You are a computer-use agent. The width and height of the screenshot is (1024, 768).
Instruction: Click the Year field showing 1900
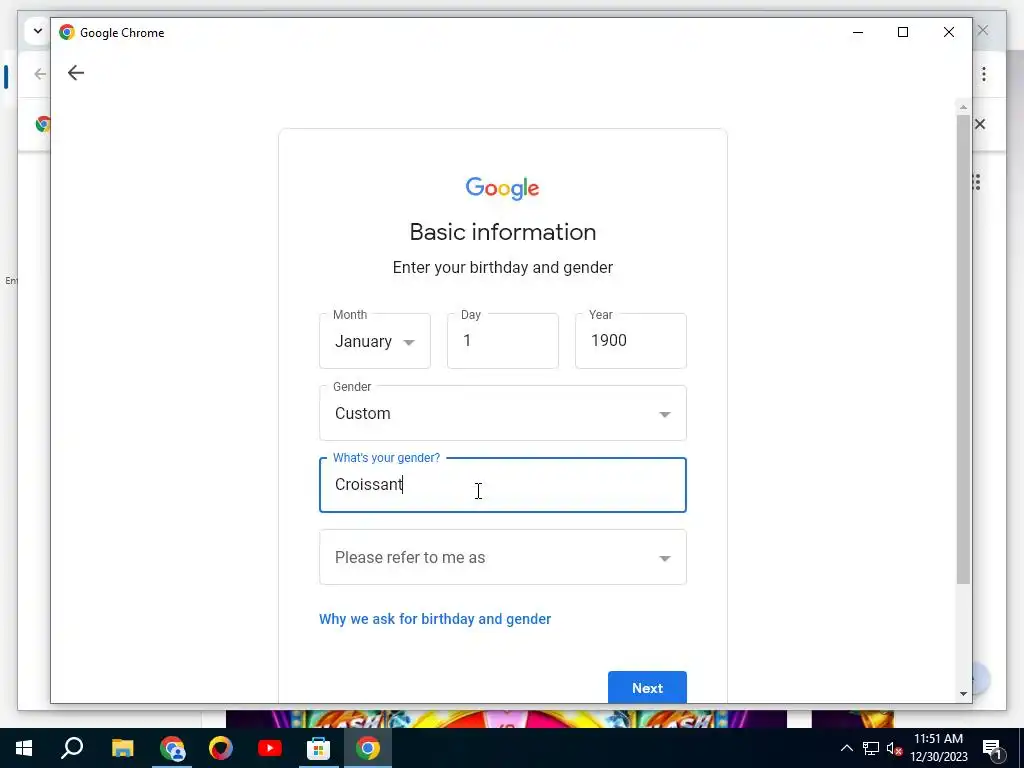point(631,341)
